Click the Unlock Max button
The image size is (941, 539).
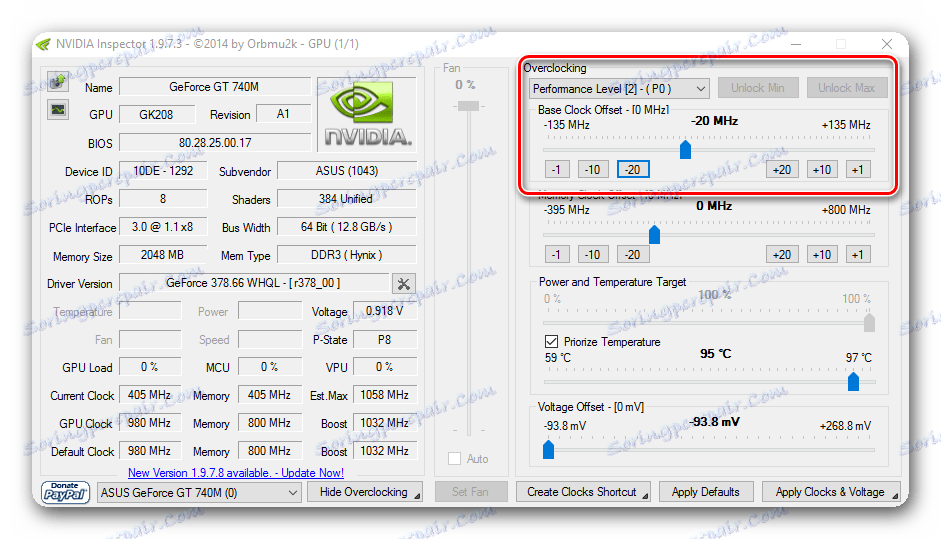846,88
